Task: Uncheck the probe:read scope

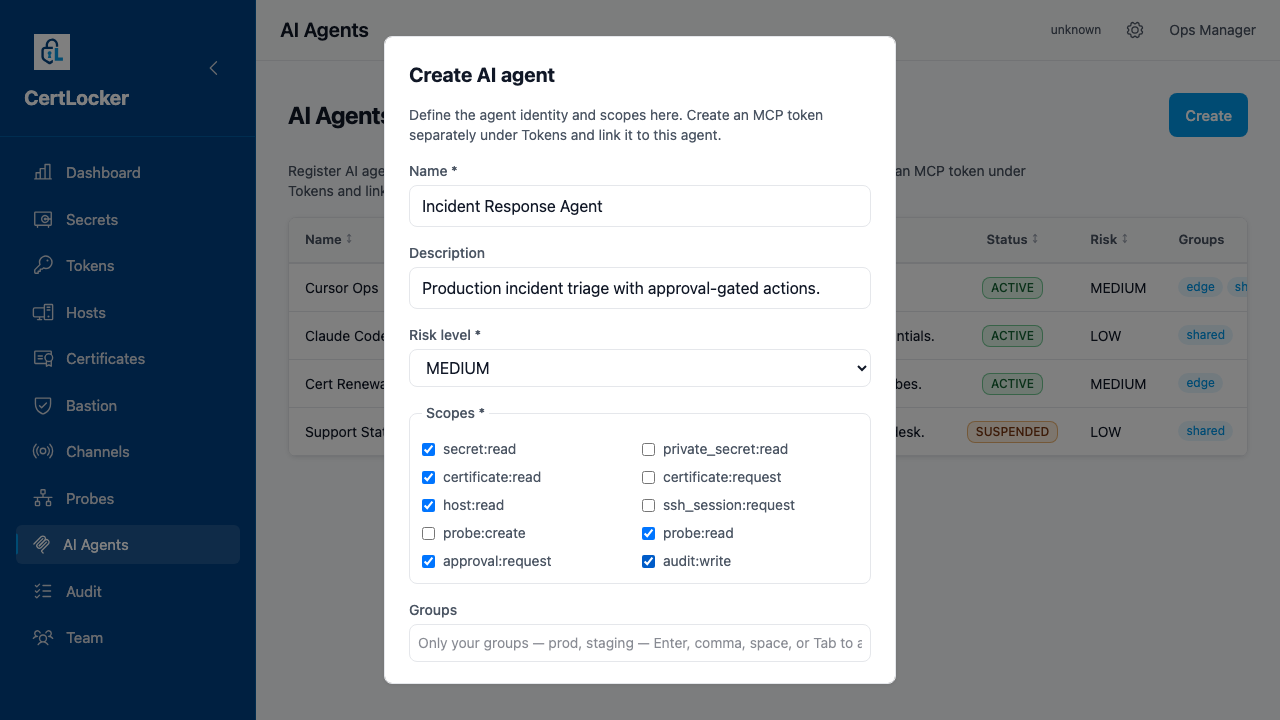Action: pos(648,533)
